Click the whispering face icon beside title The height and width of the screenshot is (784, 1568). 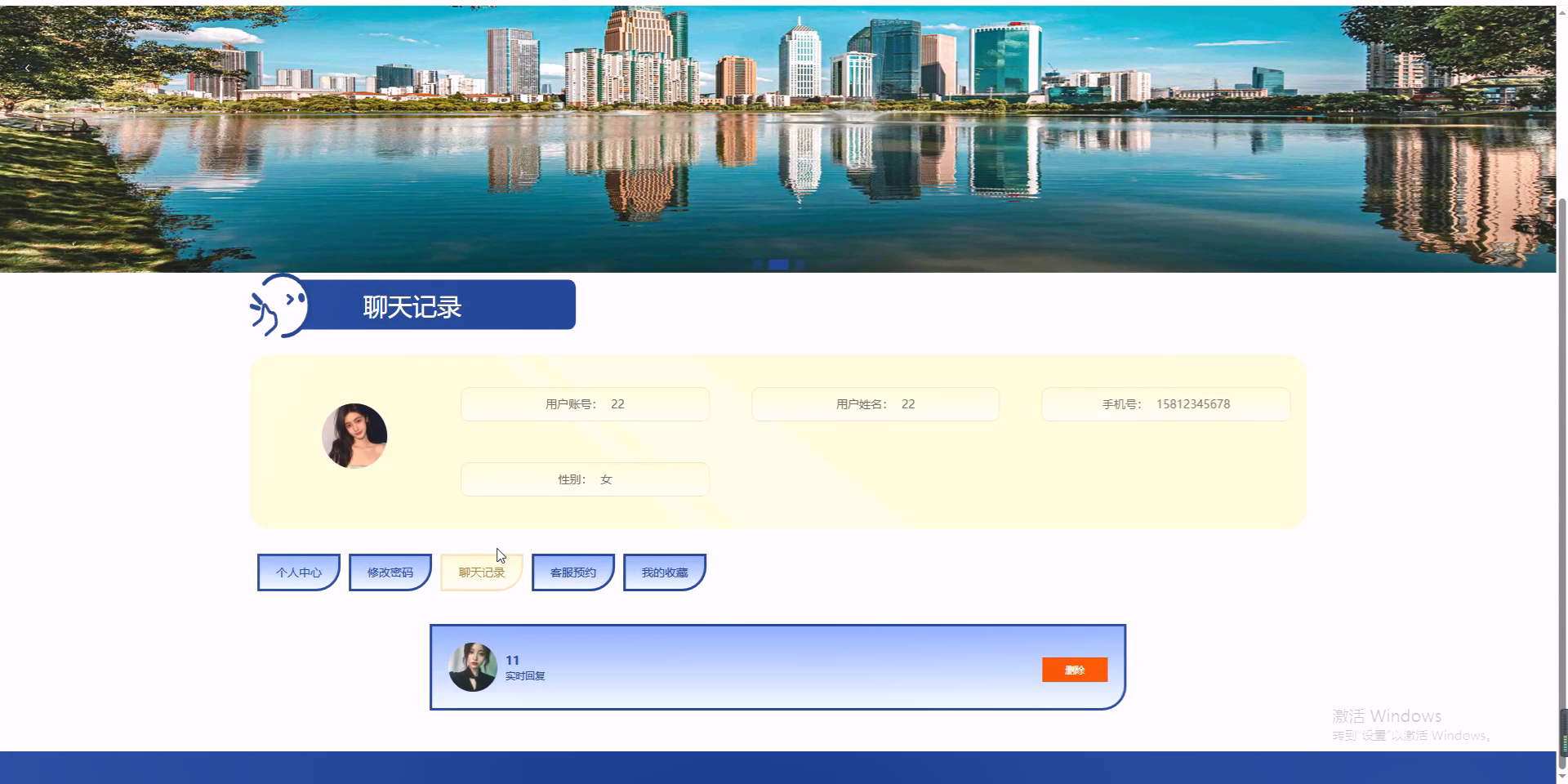pyautogui.click(x=278, y=305)
